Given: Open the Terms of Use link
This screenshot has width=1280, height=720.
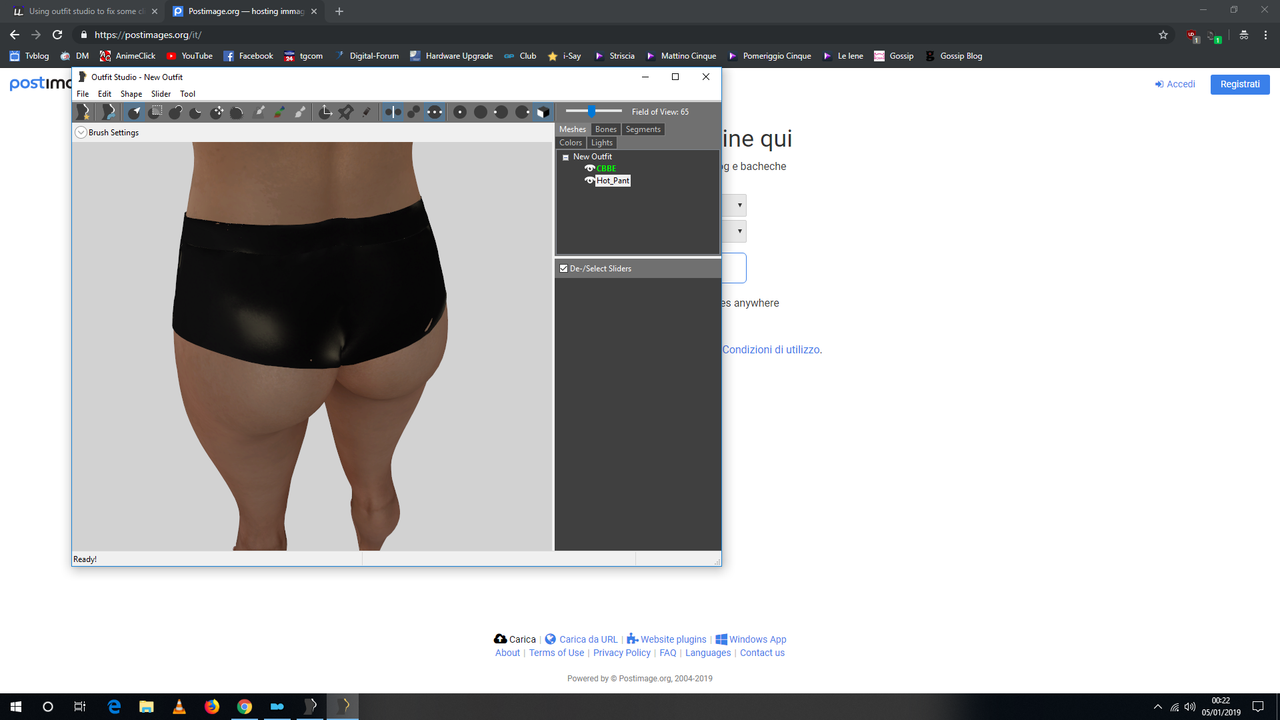Looking at the screenshot, I should 556,653.
